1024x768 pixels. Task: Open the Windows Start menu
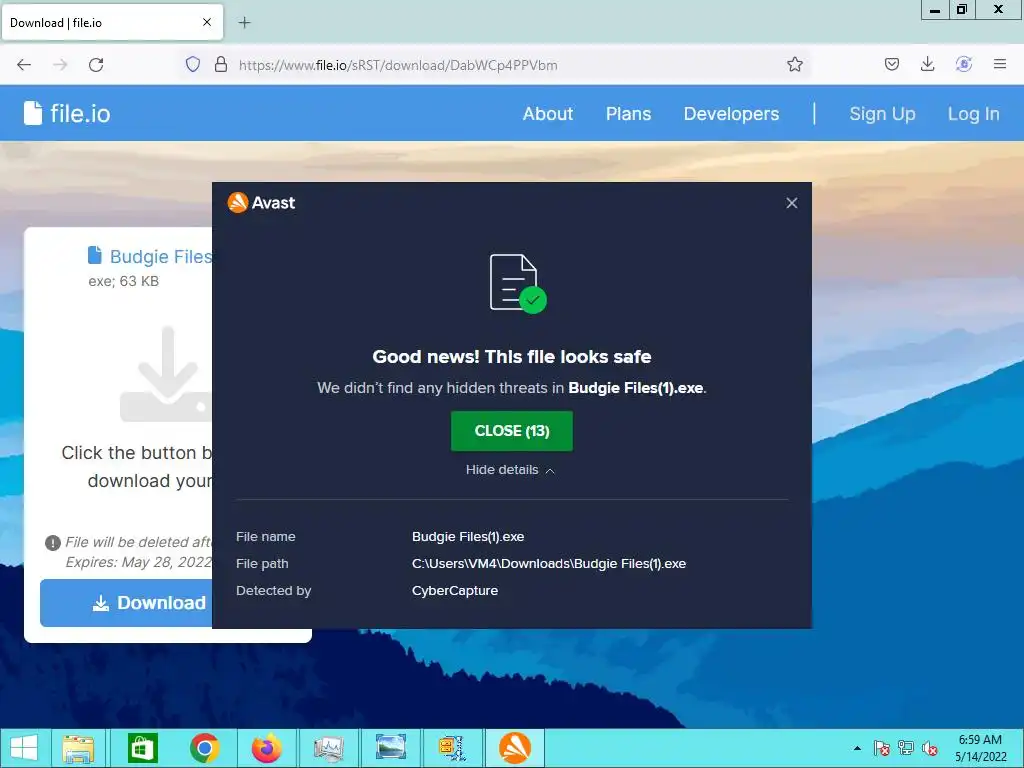pos(24,748)
